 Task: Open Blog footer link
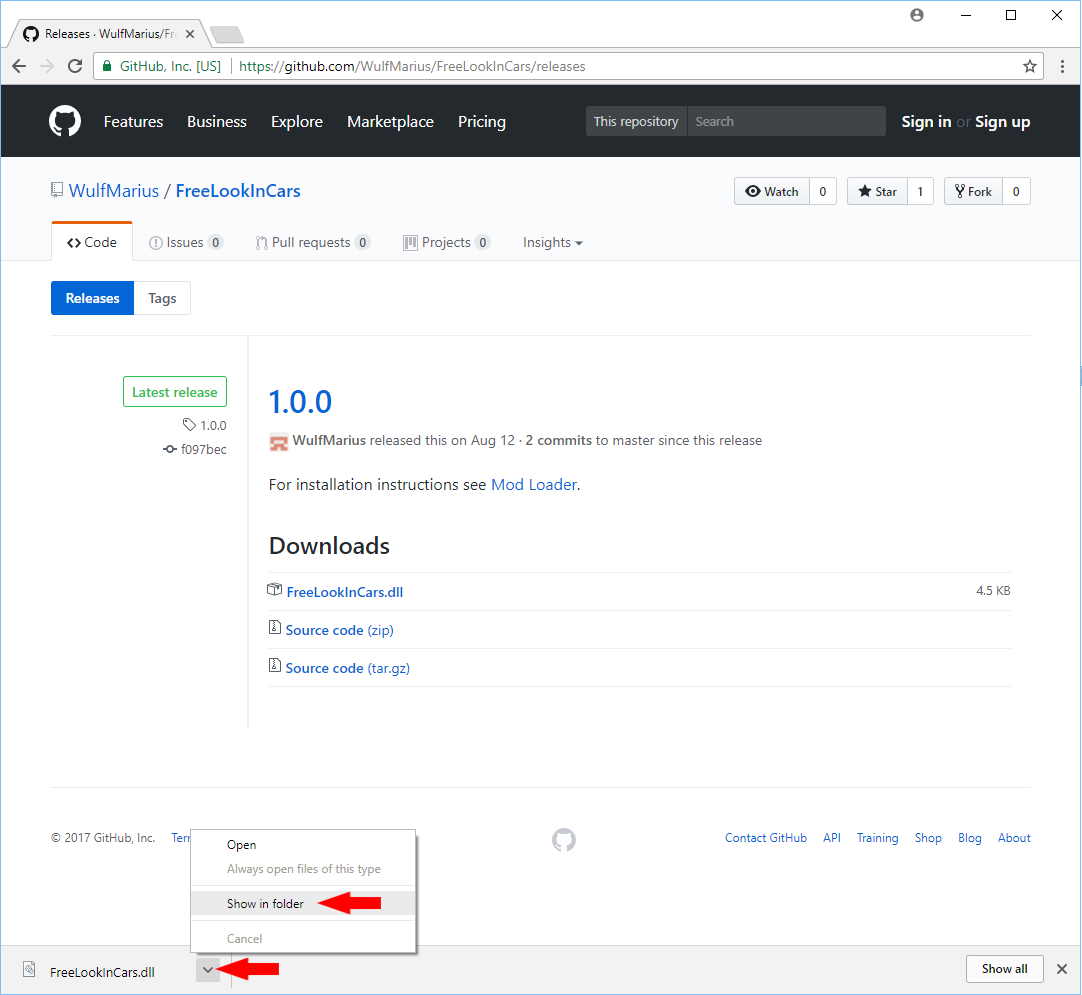969,838
